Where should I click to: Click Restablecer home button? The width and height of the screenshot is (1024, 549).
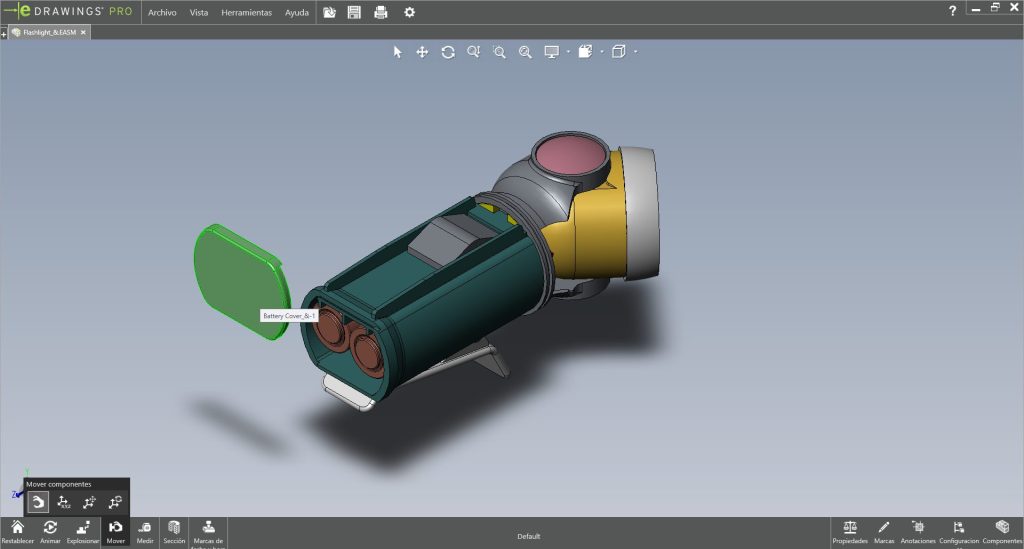[18, 532]
